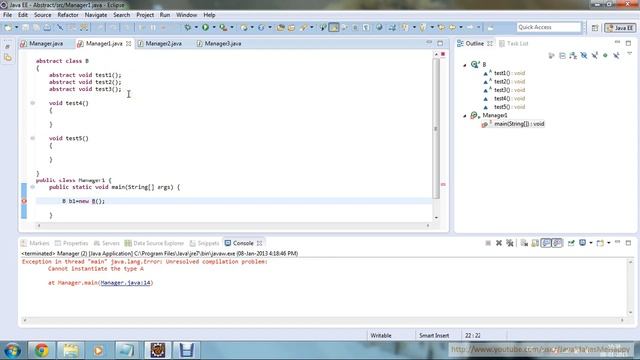Open the Navigate menu
640x360 pixels.
[96, 15]
